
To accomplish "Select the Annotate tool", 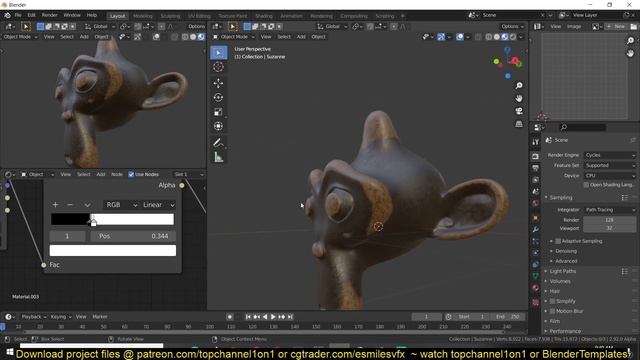I will pyautogui.click(x=218, y=143).
